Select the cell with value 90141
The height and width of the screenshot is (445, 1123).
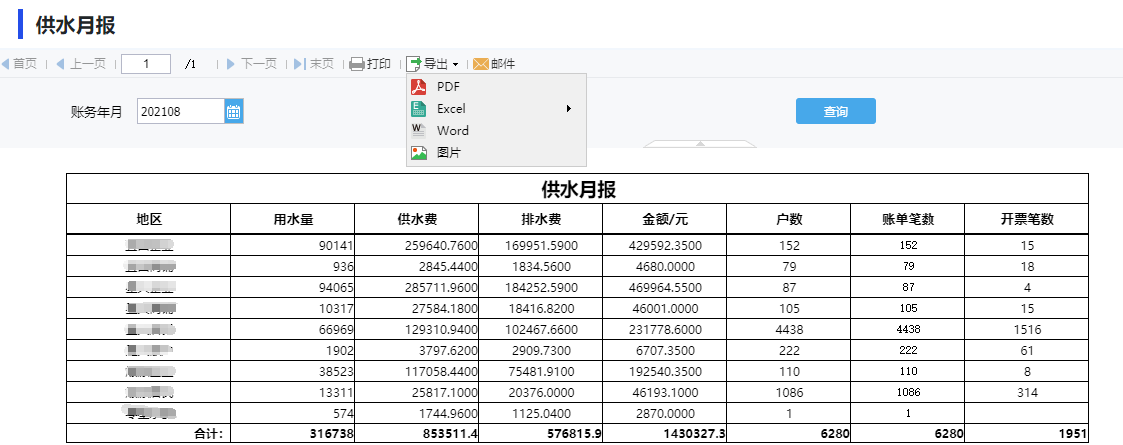point(293,246)
